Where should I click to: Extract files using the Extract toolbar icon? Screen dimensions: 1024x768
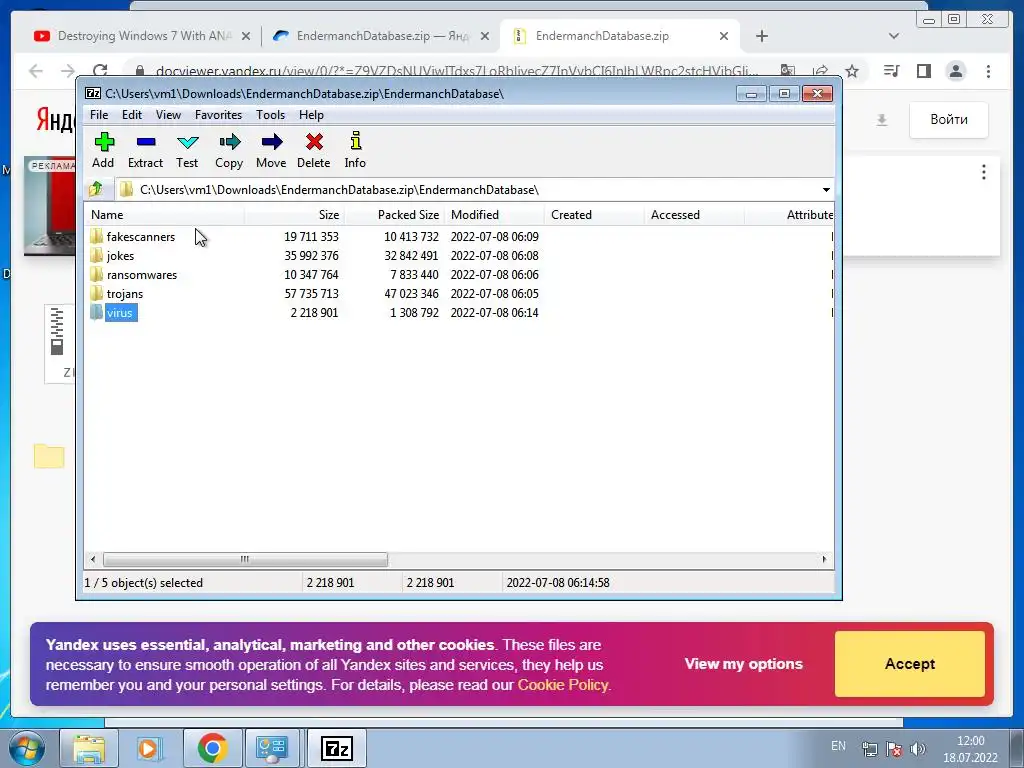click(145, 150)
